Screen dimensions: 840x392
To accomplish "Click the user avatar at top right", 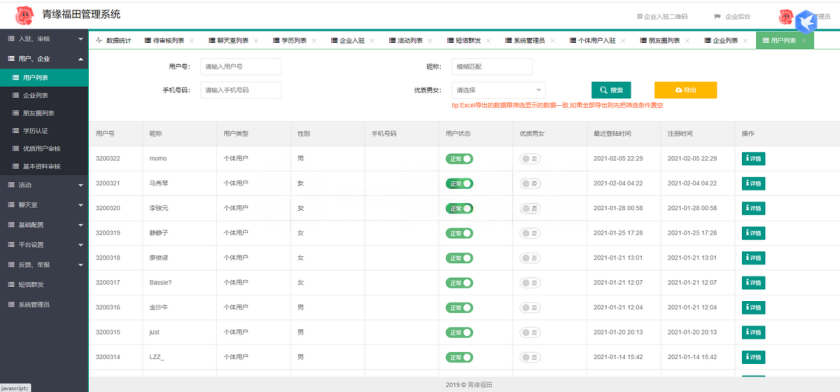I will coord(786,17).
